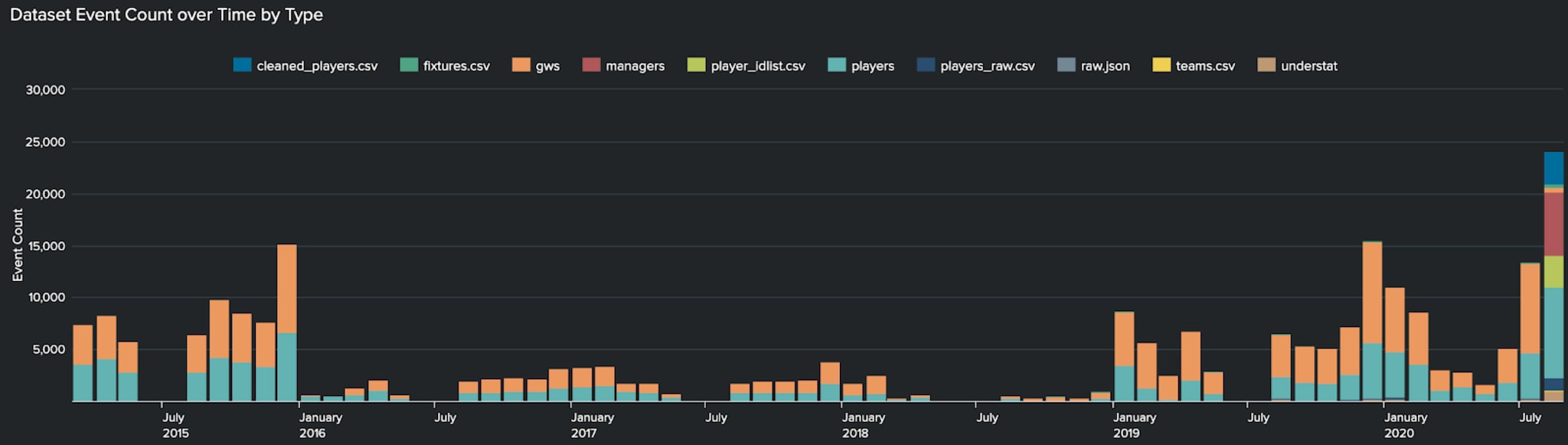Select the fixtures.csv legend label
This screenshot has height=445, width=1568.
[x=456, y=66]
